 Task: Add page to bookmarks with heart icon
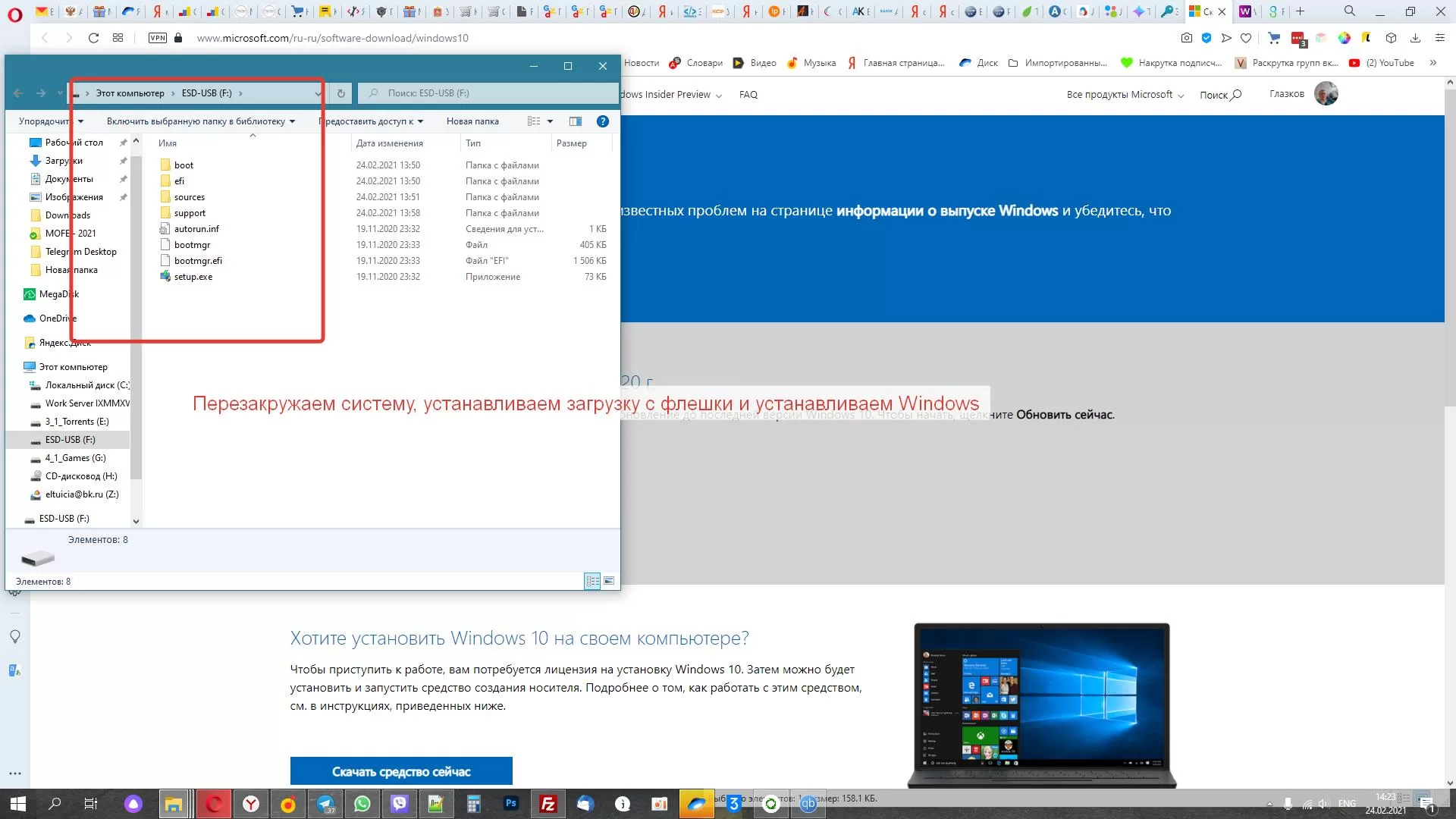[1246, 38]
